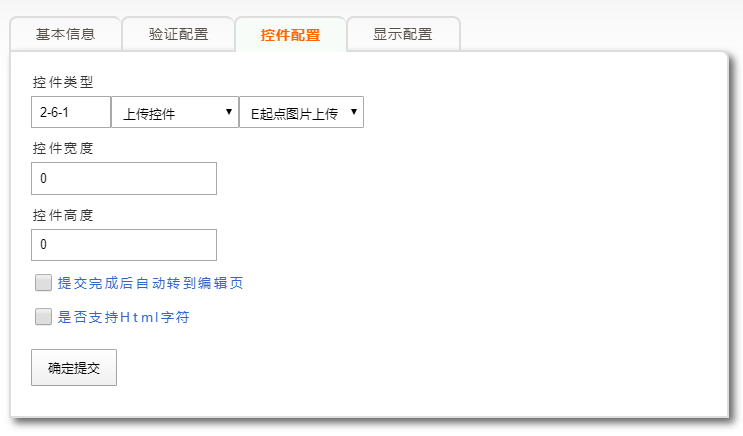Go to the 显示配置 tab
The image size is (743, 436).
(x=403, y=34)
